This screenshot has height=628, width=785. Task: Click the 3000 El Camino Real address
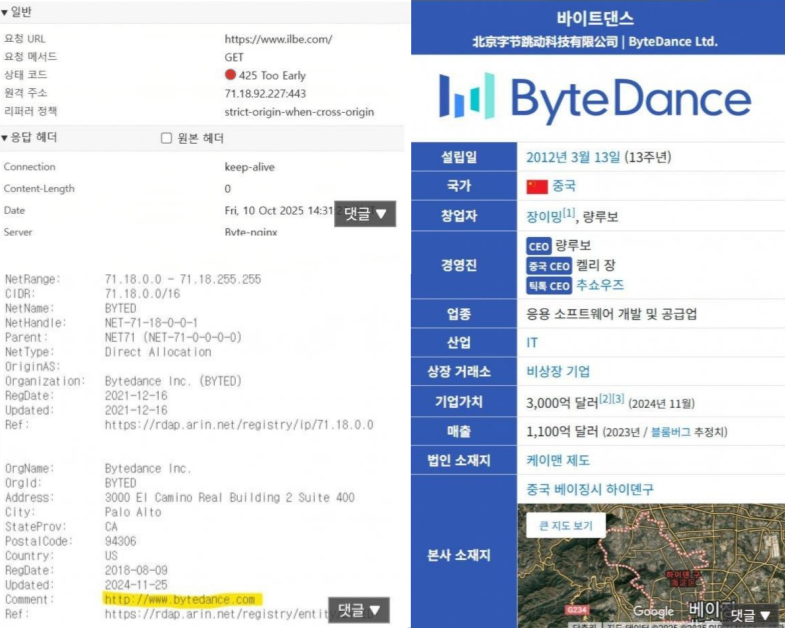[x=229, y=497]
